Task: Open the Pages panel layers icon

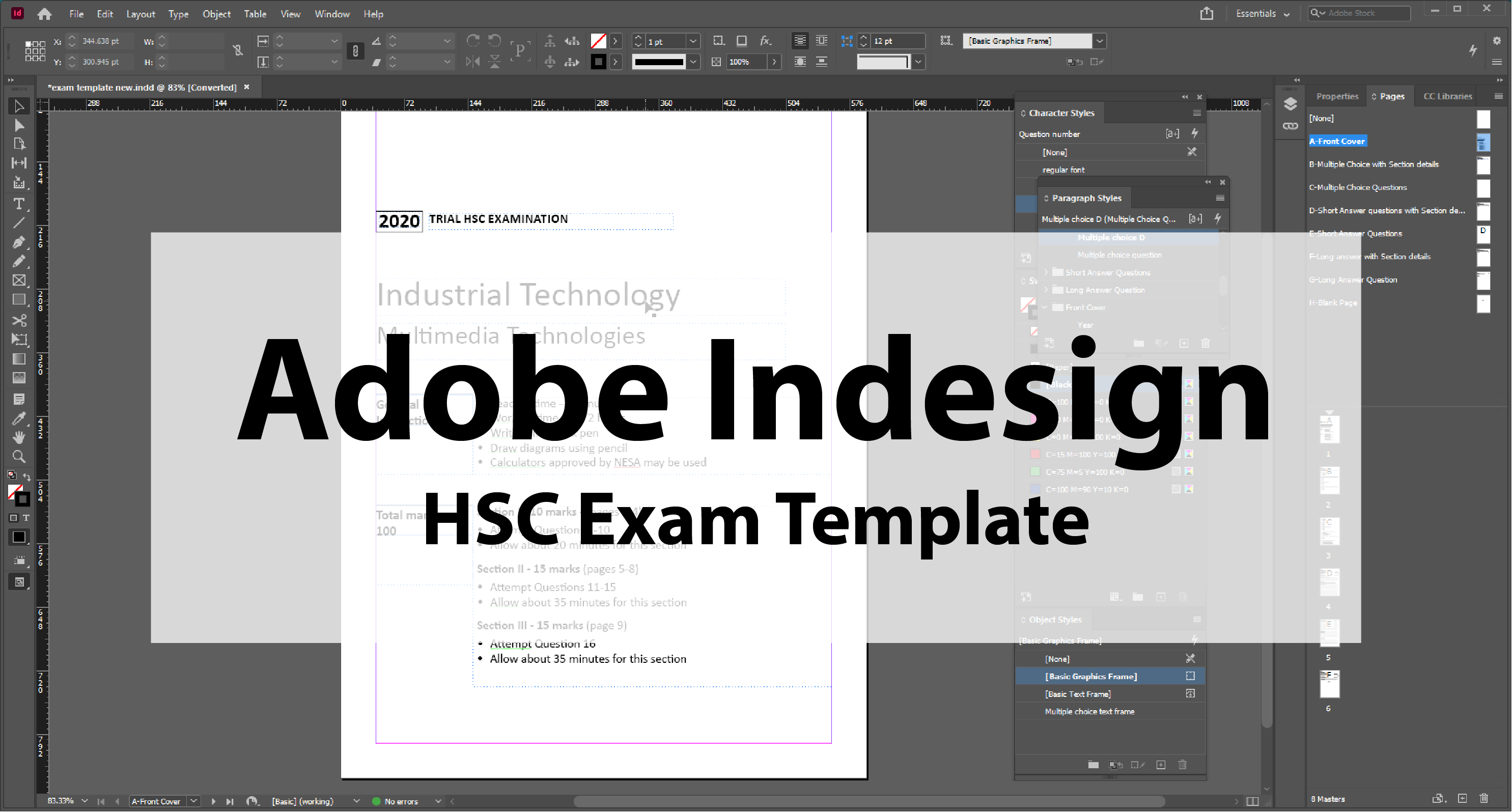Action: pyautogui.click(x=1290, y=103)
